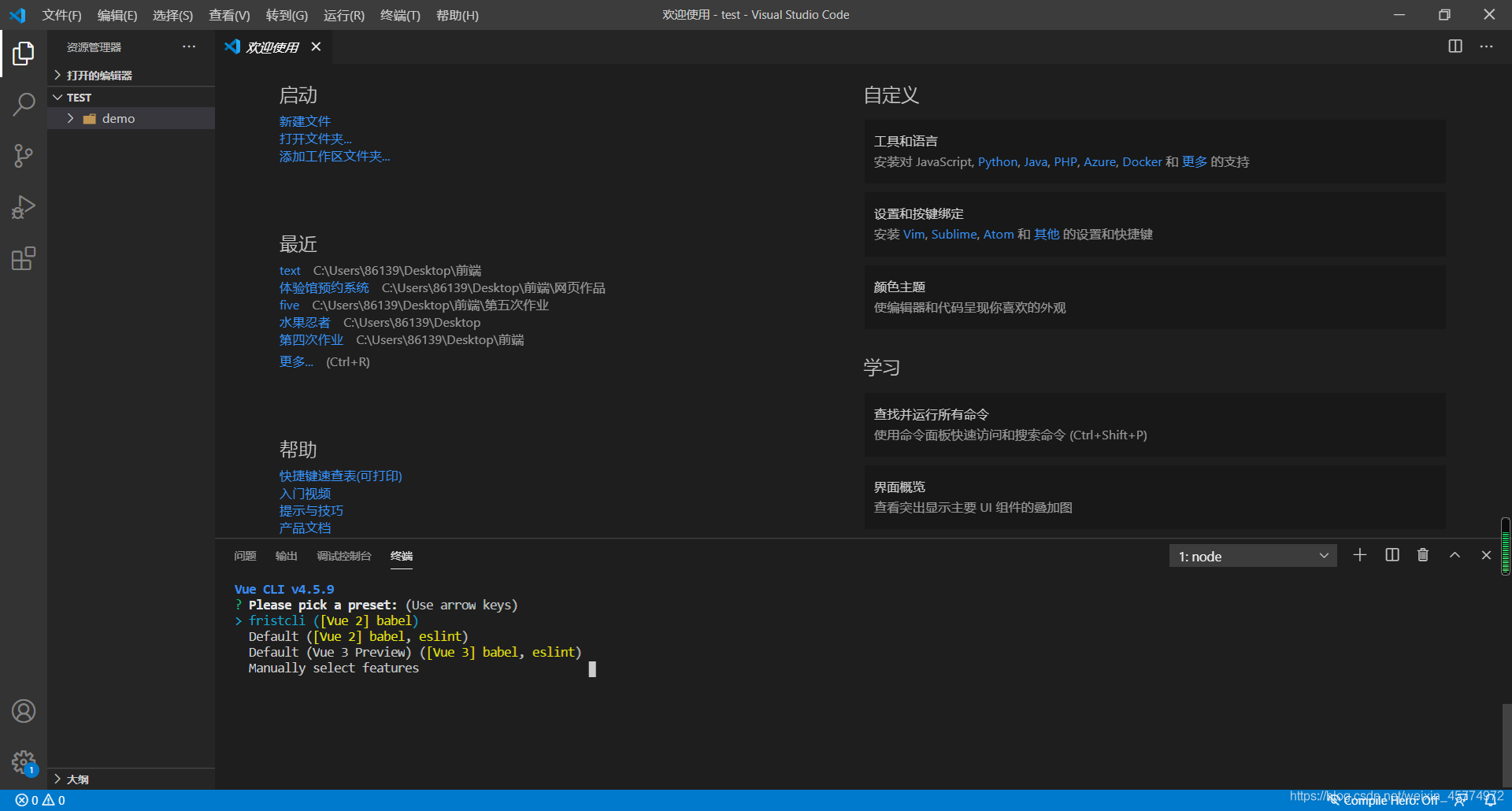This screenshot has width=1512, height=811.
Task: Click the 添加工作区文件夹... link
Action: coord(335,156)
